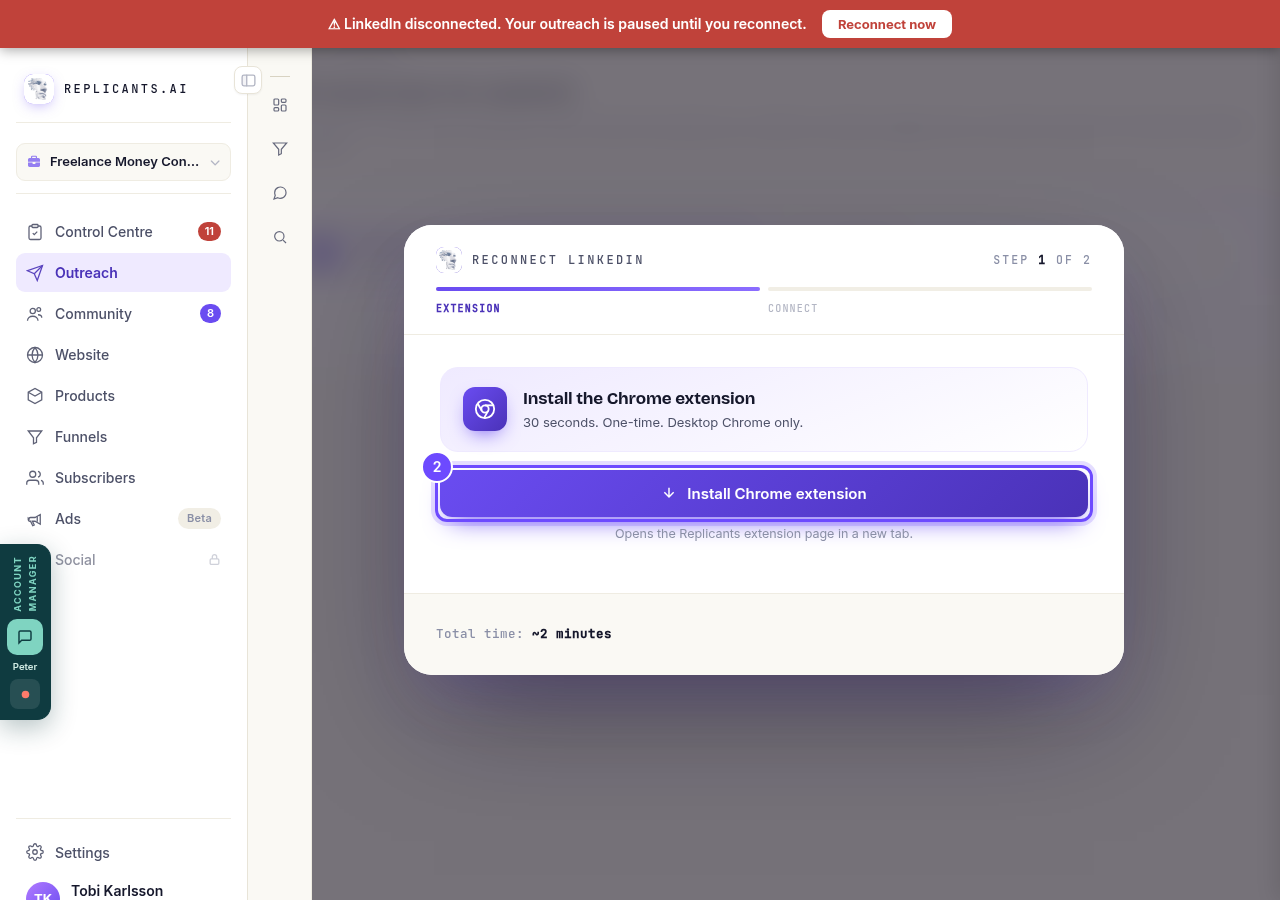The image size is (1280, 900).
Task: Select the locked Social menu item
Action: click(123, 560)
